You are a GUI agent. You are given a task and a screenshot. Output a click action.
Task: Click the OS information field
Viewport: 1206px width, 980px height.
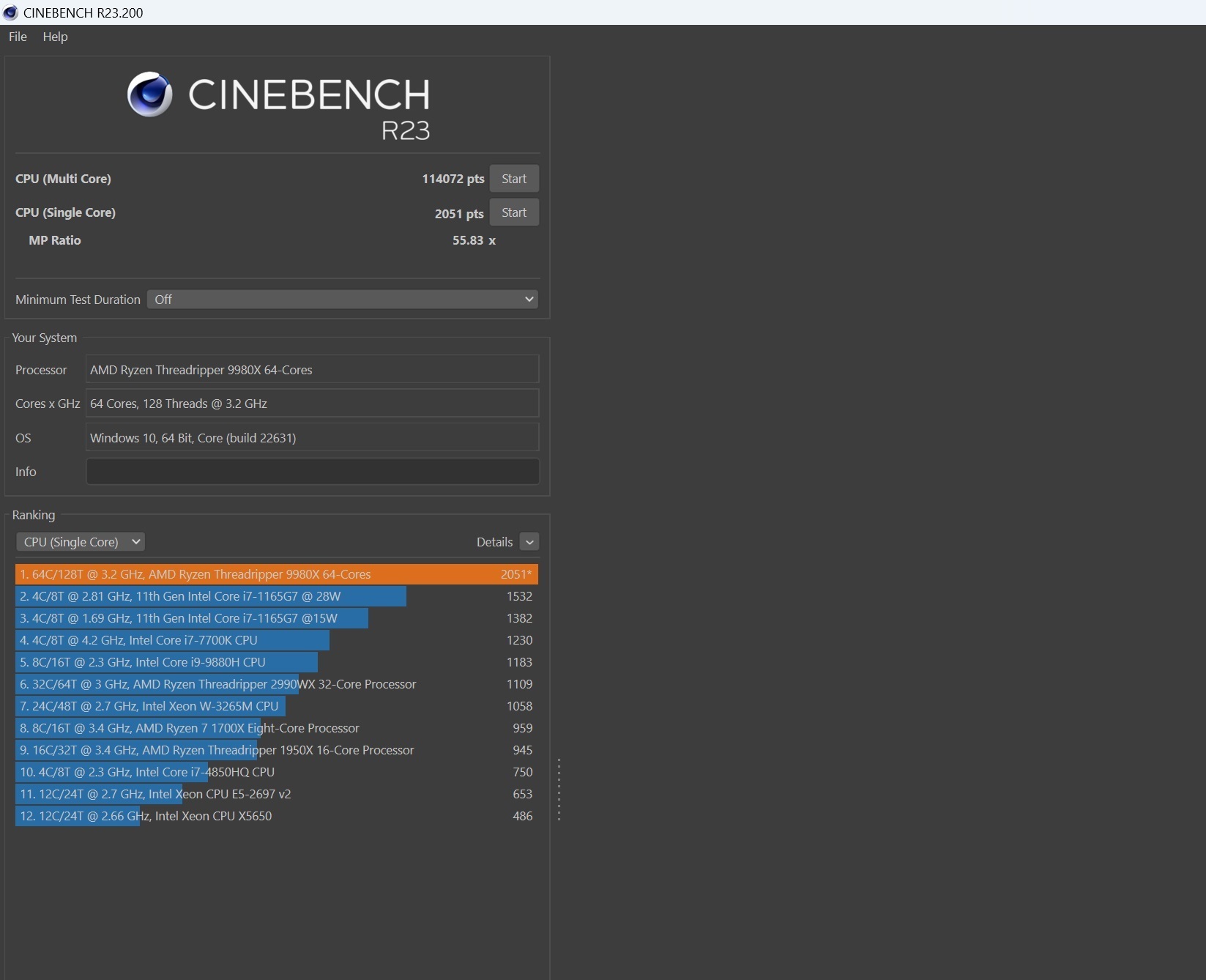tap(312, 438)
